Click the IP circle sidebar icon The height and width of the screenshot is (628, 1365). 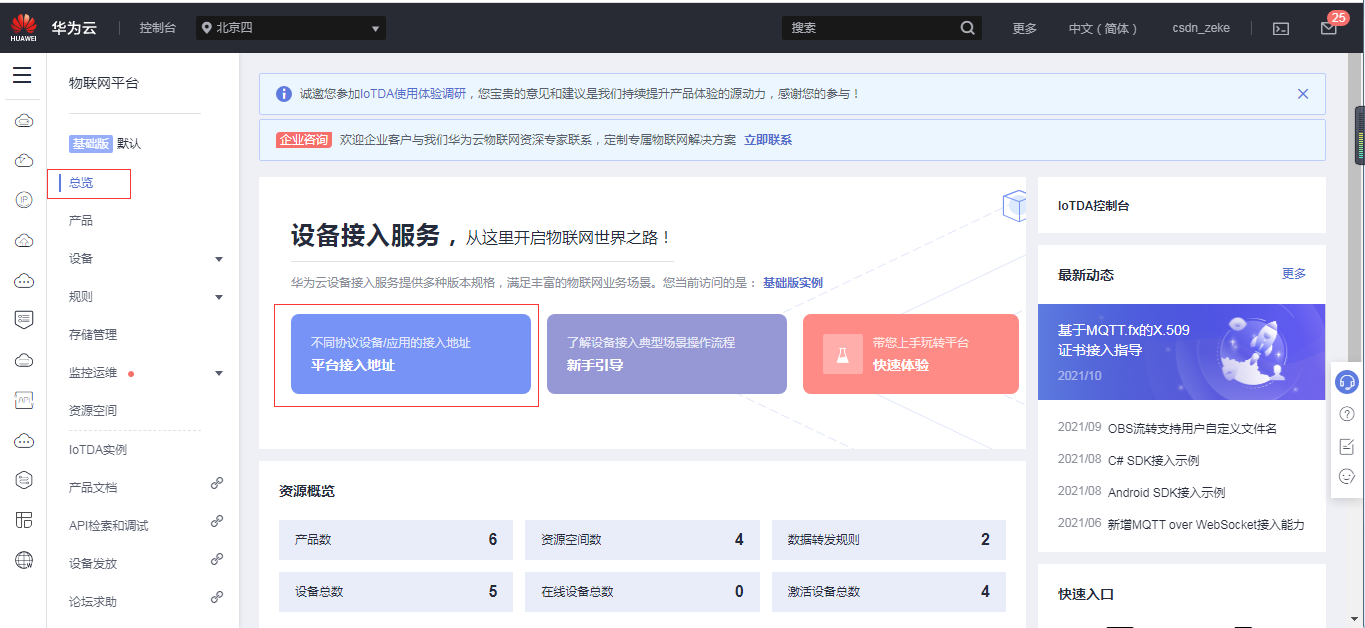[24, 200]
